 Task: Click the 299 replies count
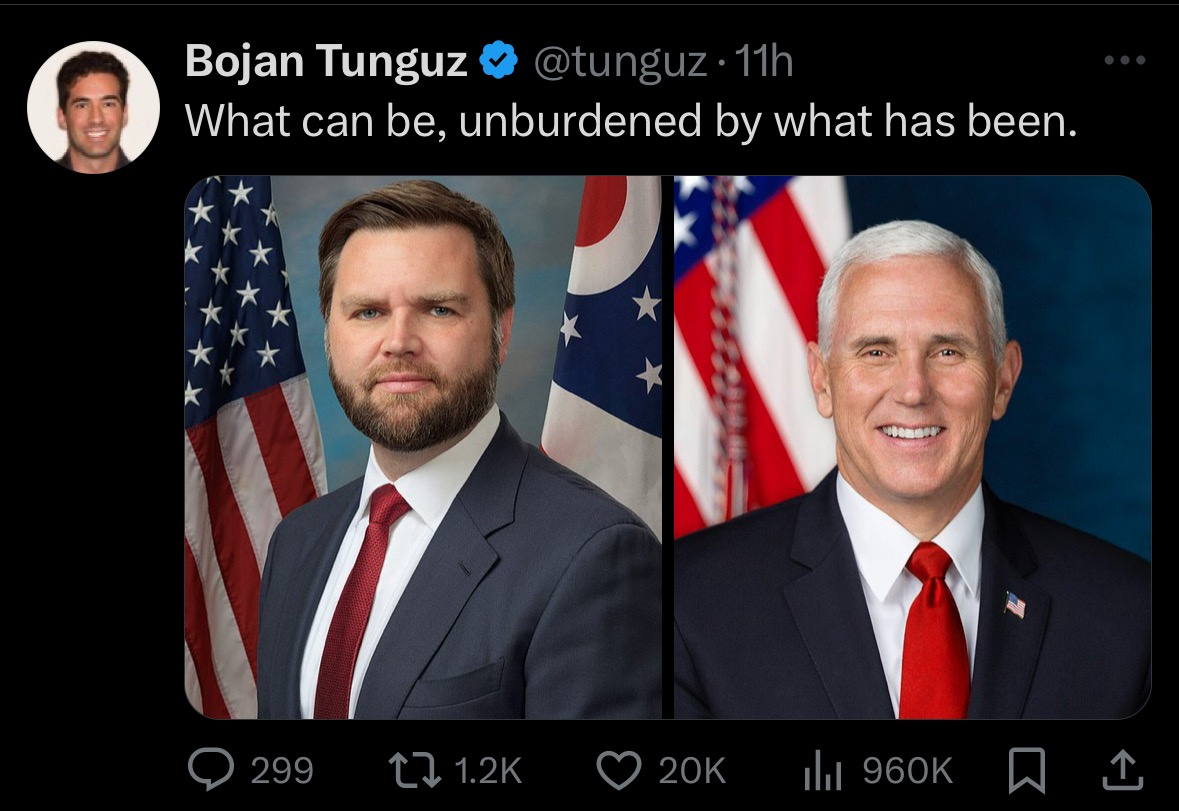[281, 771]
